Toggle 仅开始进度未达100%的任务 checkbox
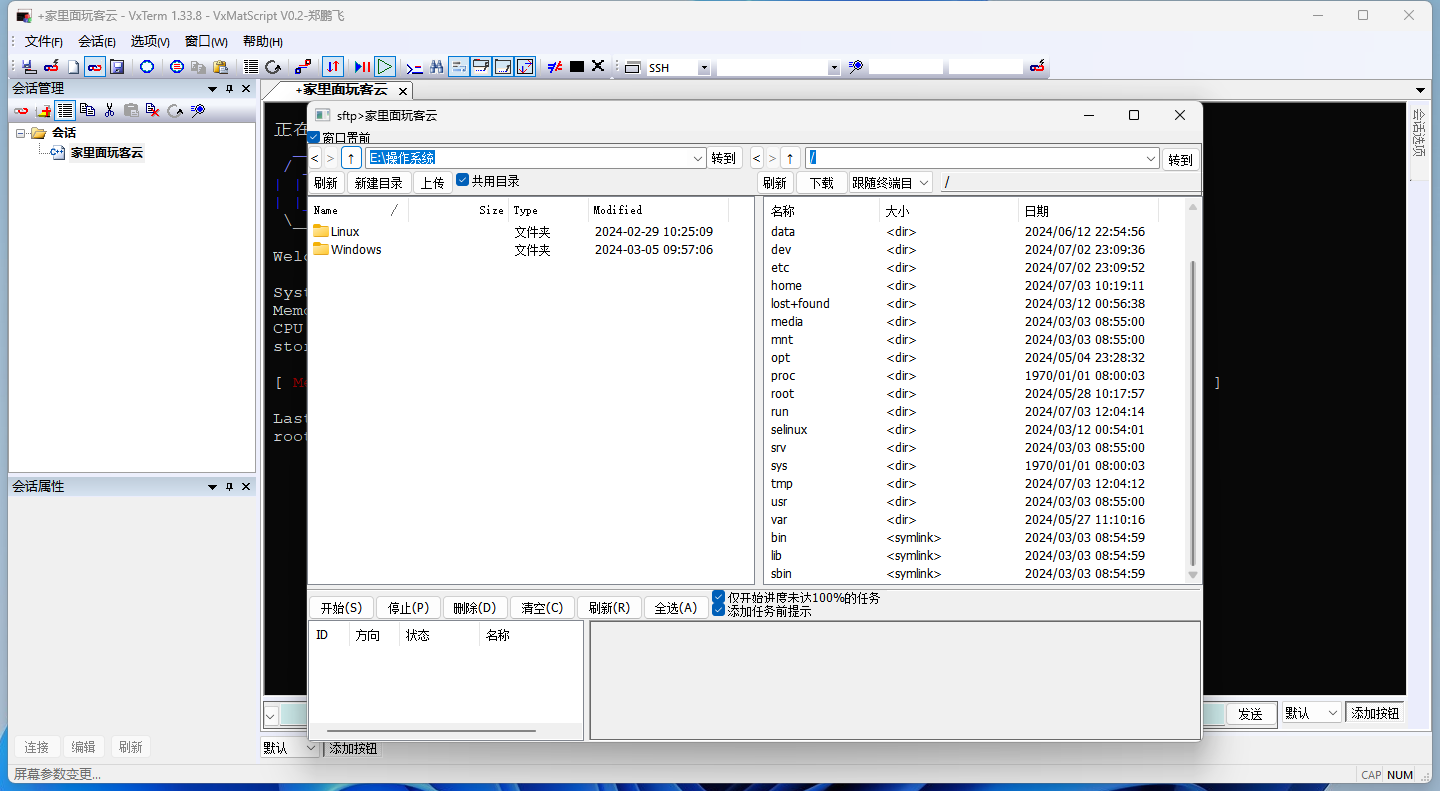1440x791 pixels. pos(718,597)
